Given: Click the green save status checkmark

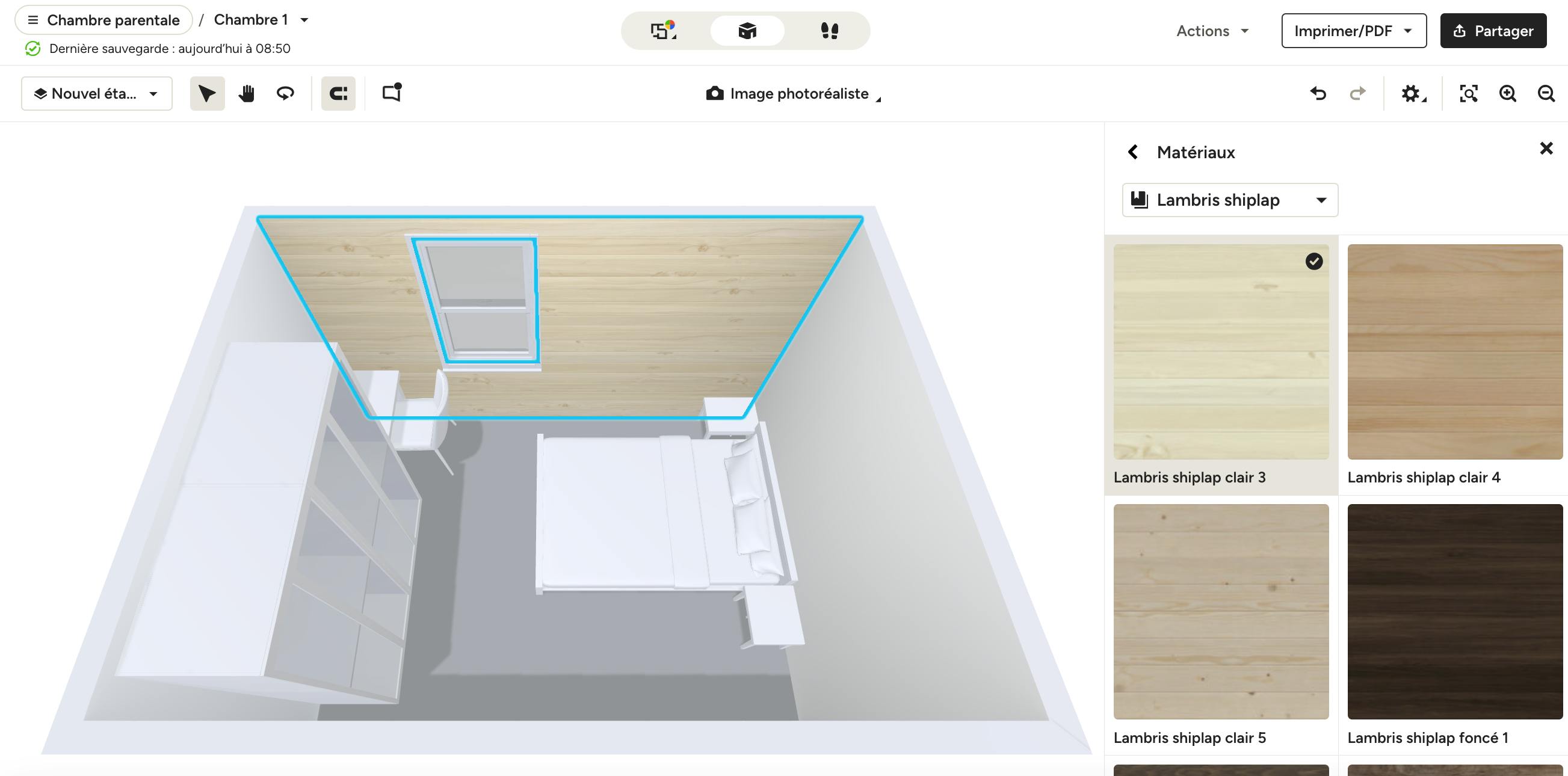Looking at the screenshot, I should (x=33, y=49).
